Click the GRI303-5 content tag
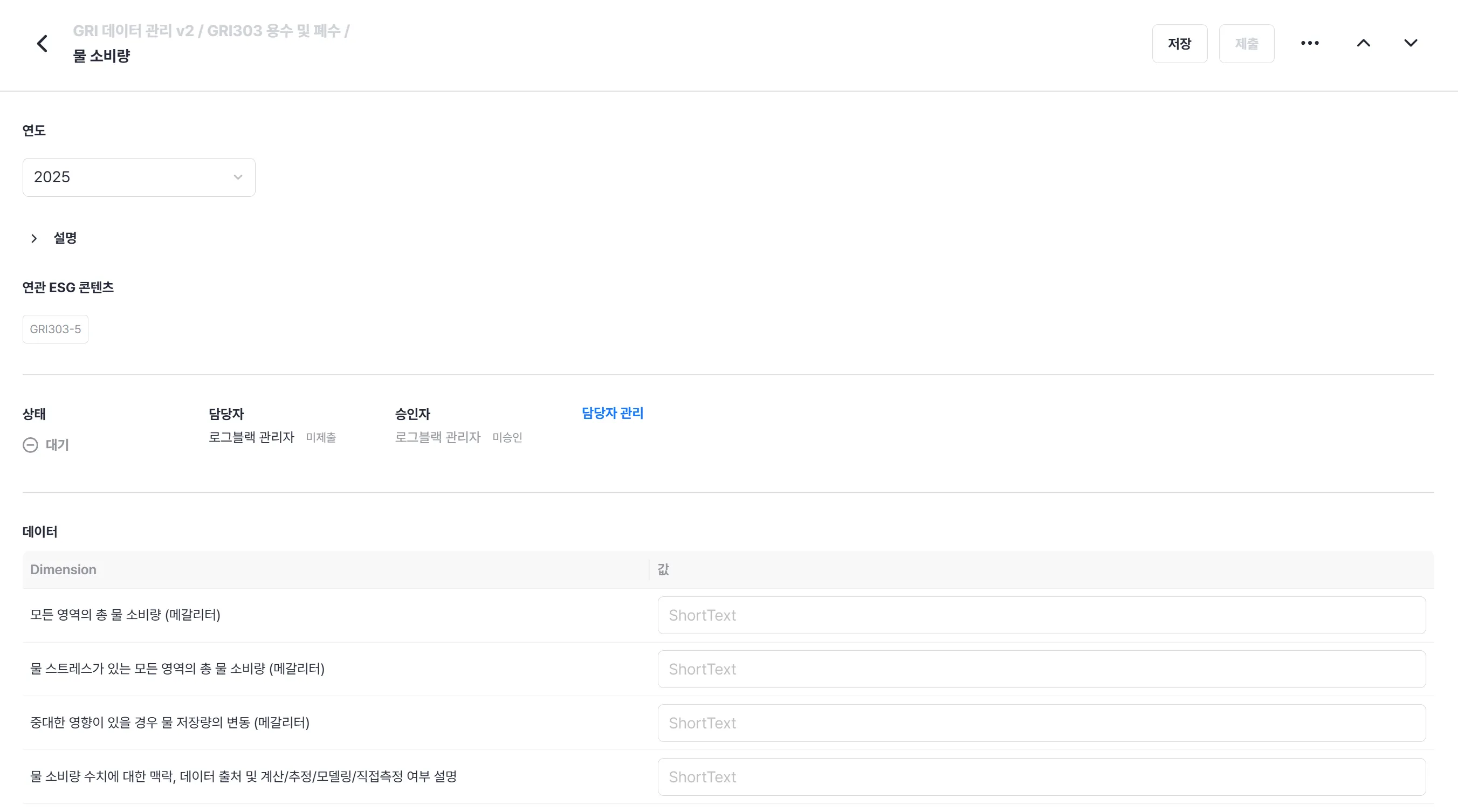 pyautogui.click(x=56, y=329)
